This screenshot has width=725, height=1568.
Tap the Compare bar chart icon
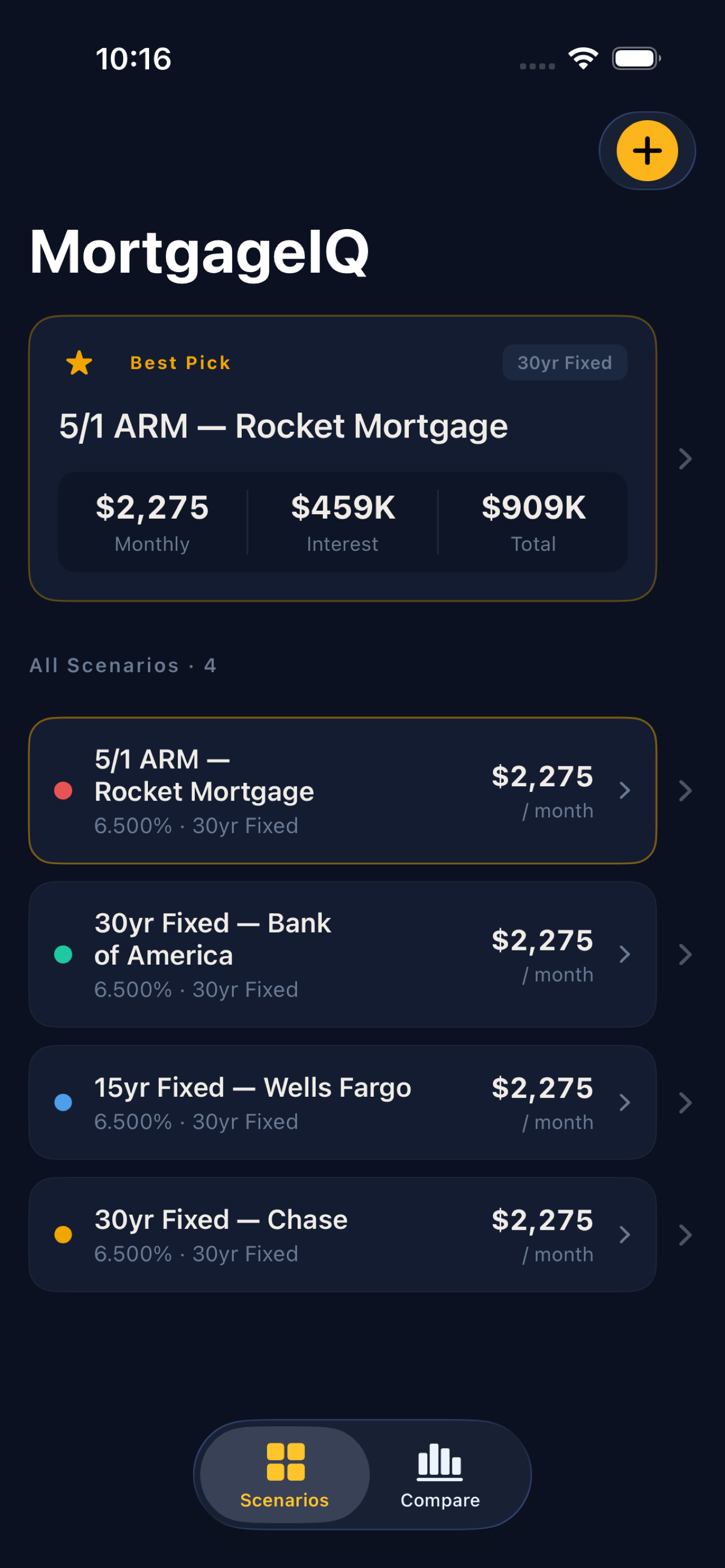439,1461
